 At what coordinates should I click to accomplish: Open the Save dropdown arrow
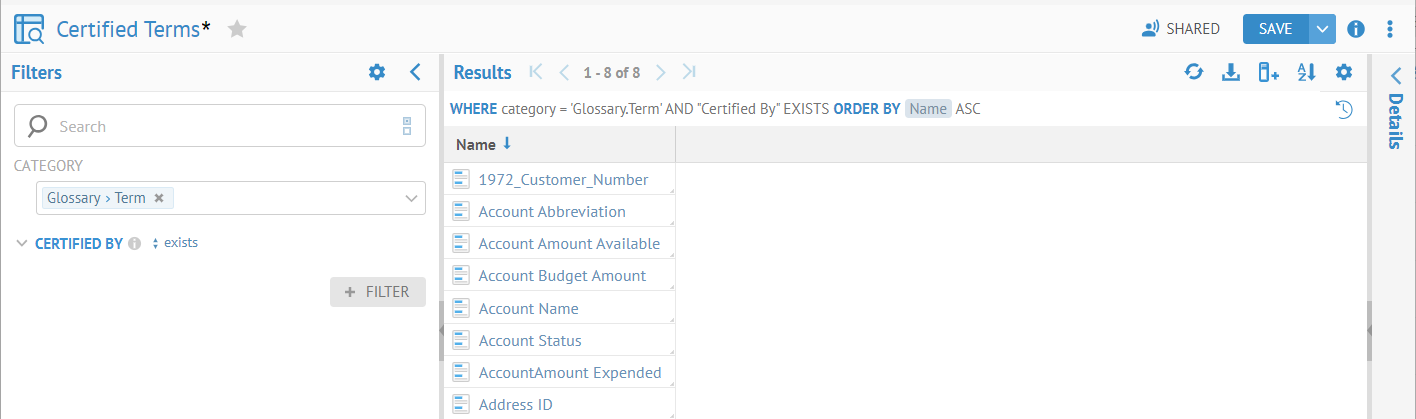pos(1322,29)
